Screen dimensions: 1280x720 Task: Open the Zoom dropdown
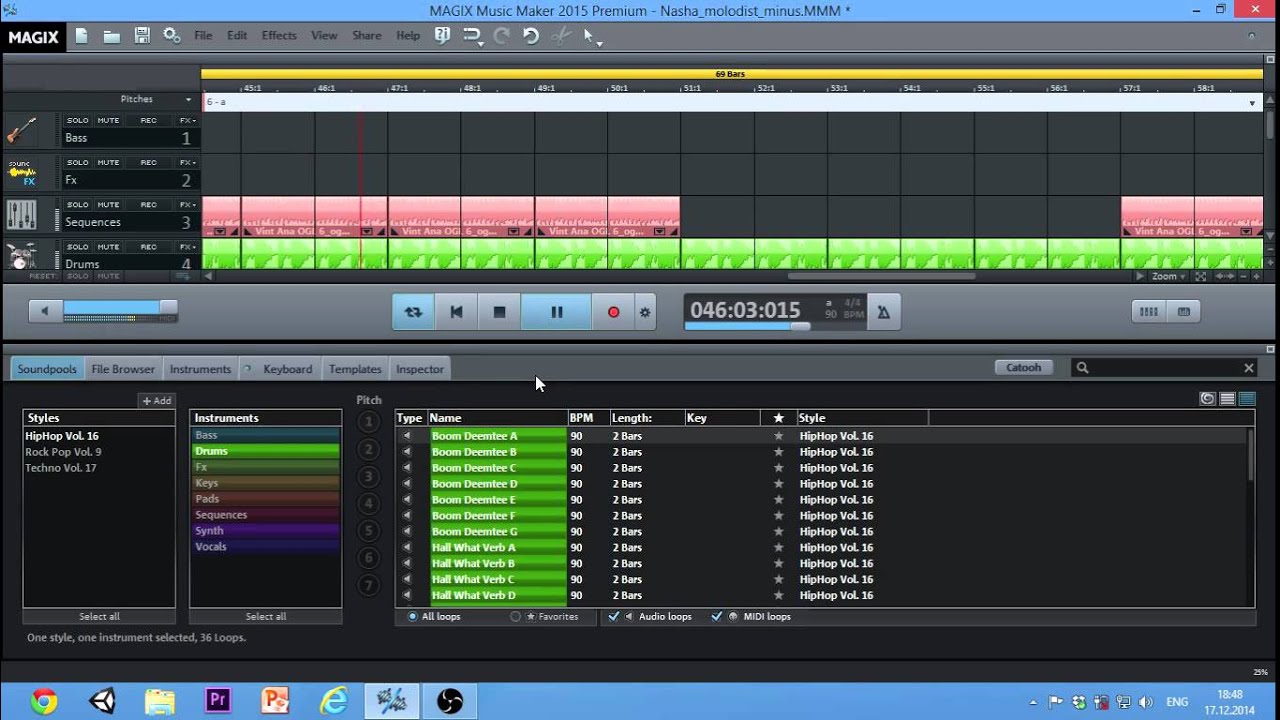pos(1168,276)
